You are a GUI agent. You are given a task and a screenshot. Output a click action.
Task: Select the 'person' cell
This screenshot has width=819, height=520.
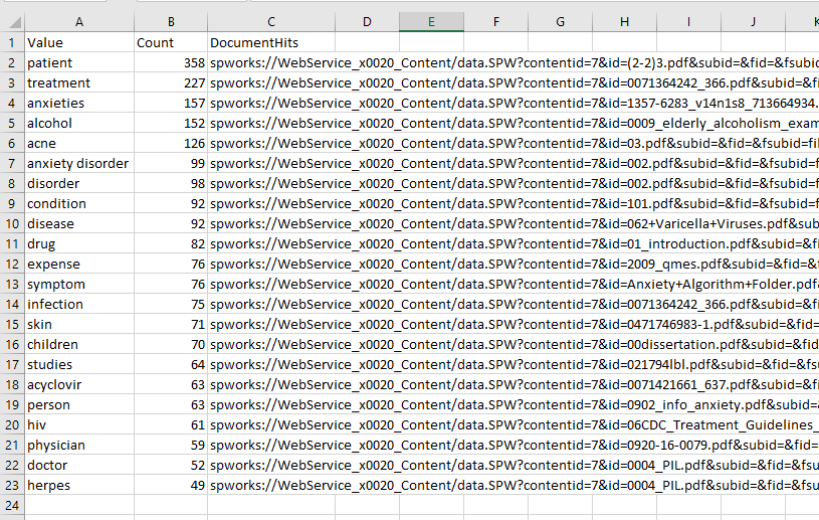coord(79,405)
